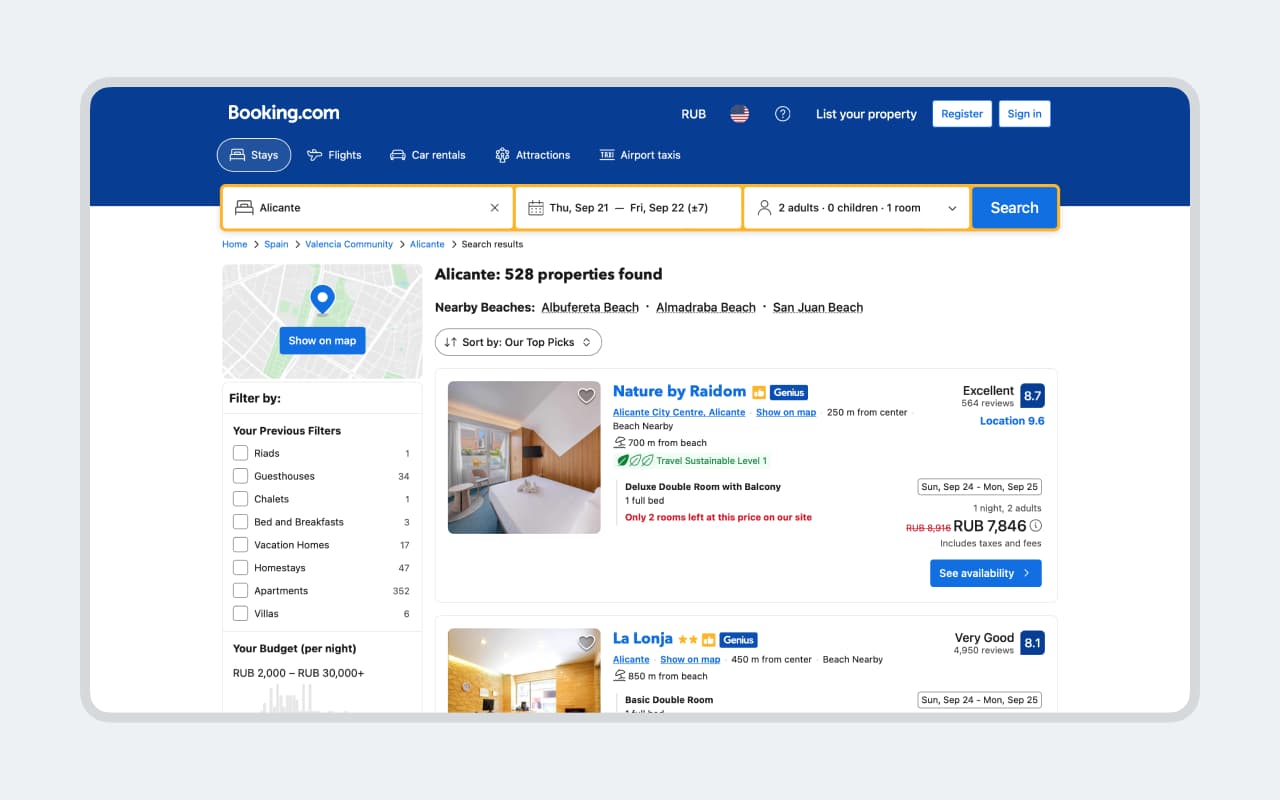This screenshot has height=800, width=1280.
Task: Check the Villas filter
Action: (x=240, y=614)
